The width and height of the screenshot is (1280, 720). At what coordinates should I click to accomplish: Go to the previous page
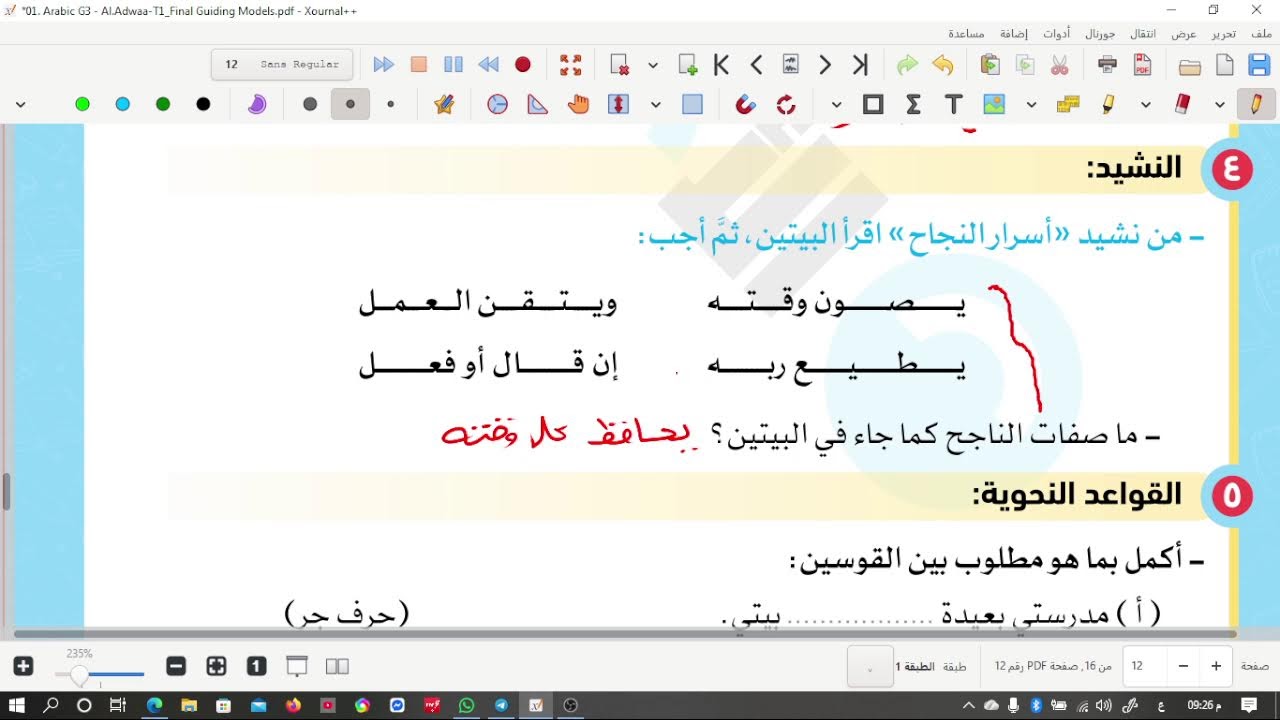756,65
